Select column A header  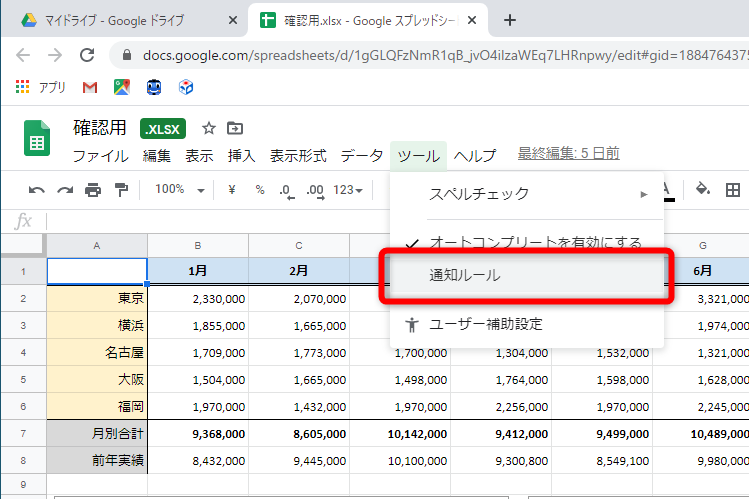pyautogui.click(x=97, y=245)
